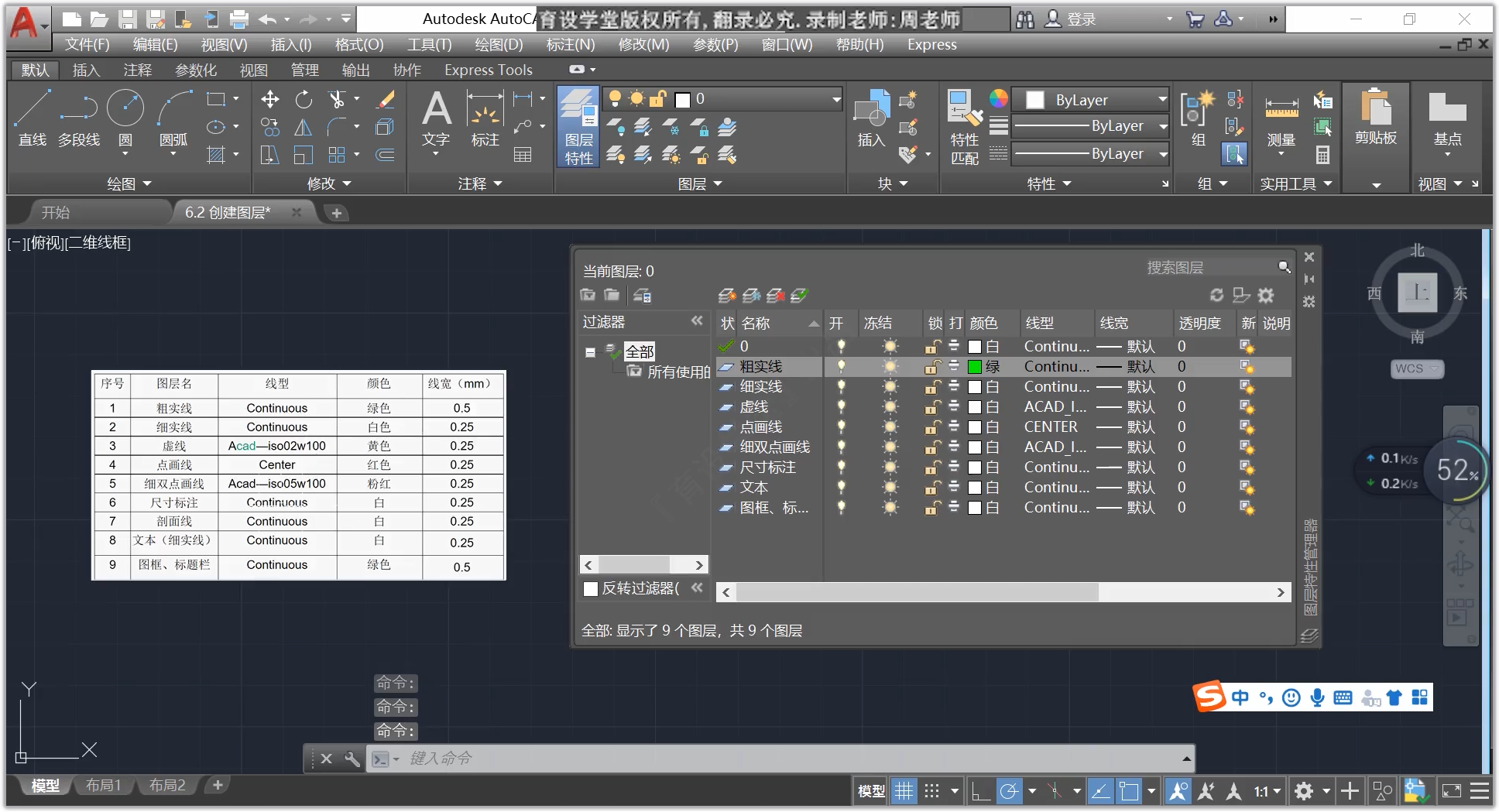This screenshot has width=1499, height=812.
Task: Toggle plot printer icon for 文本 layer
Action: pos(954,487)
